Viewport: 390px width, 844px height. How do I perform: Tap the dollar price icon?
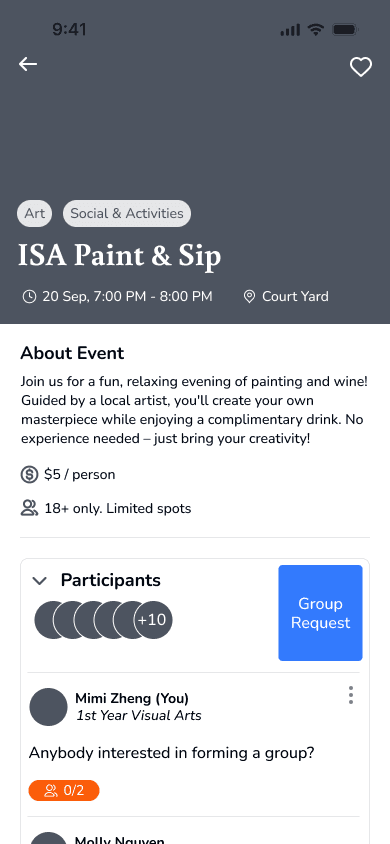tap(29, 475)
